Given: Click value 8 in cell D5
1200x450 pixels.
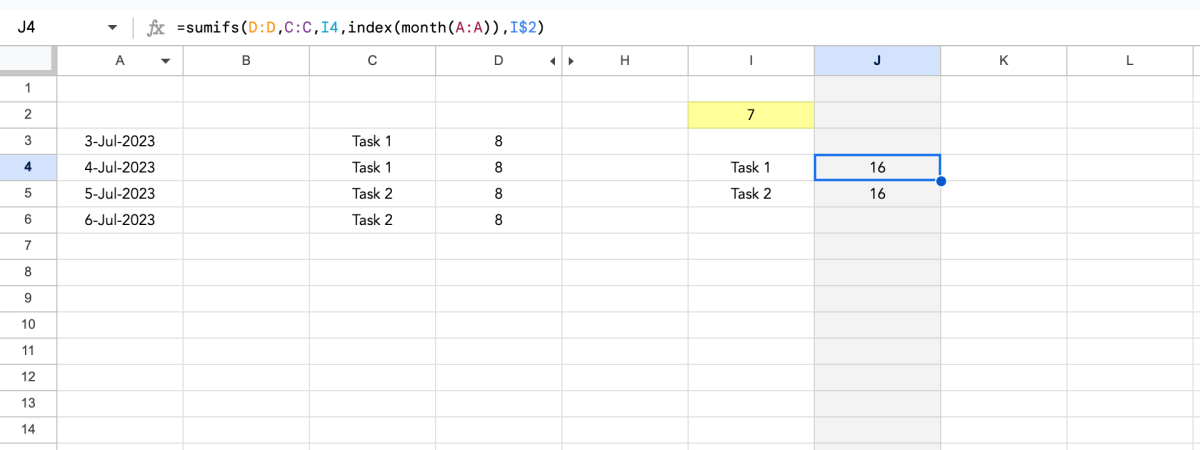Looking at the screenshot, I should pos(498,193).
